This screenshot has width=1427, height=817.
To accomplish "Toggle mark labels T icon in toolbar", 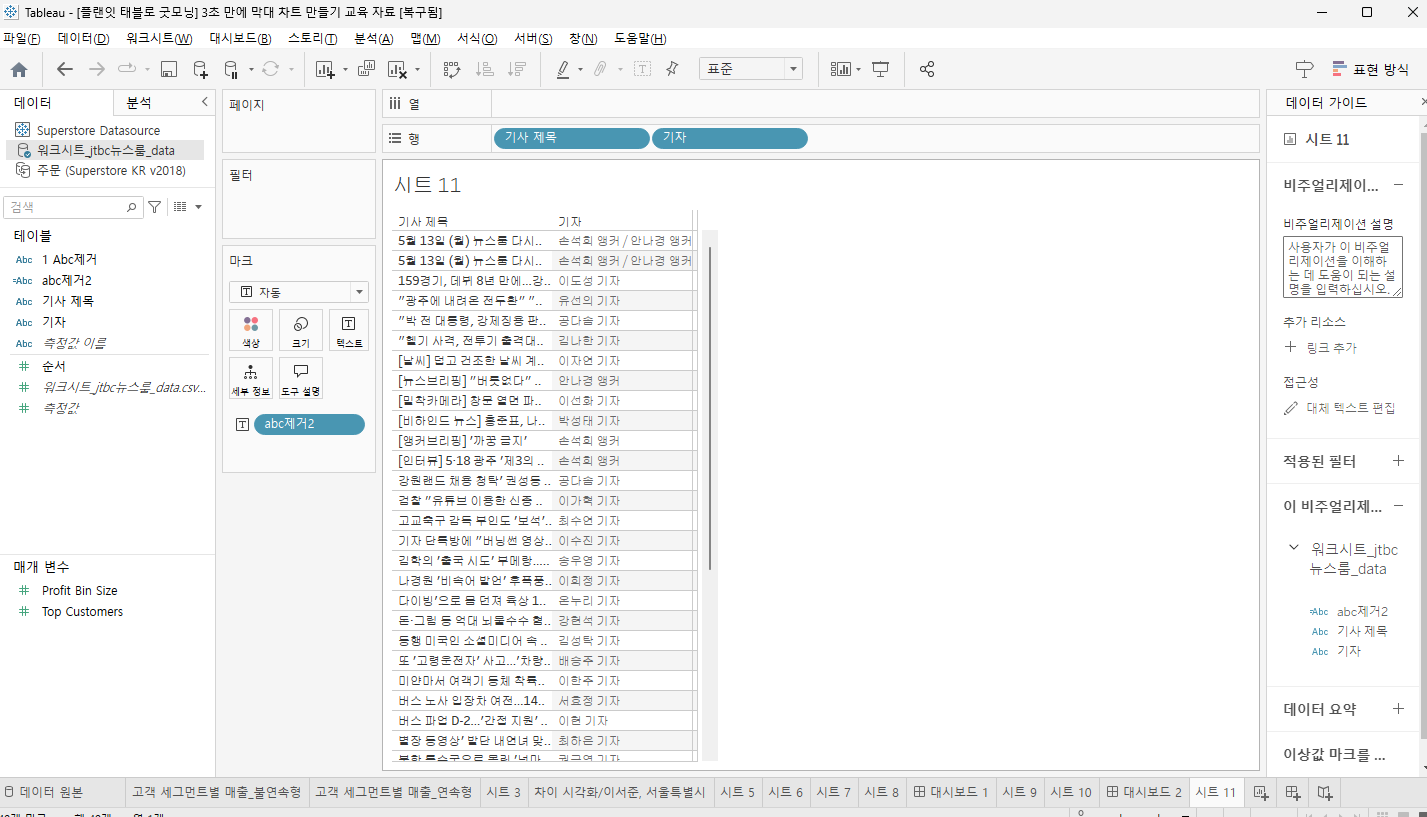I will pyautogui.click(x=642, y=69).
